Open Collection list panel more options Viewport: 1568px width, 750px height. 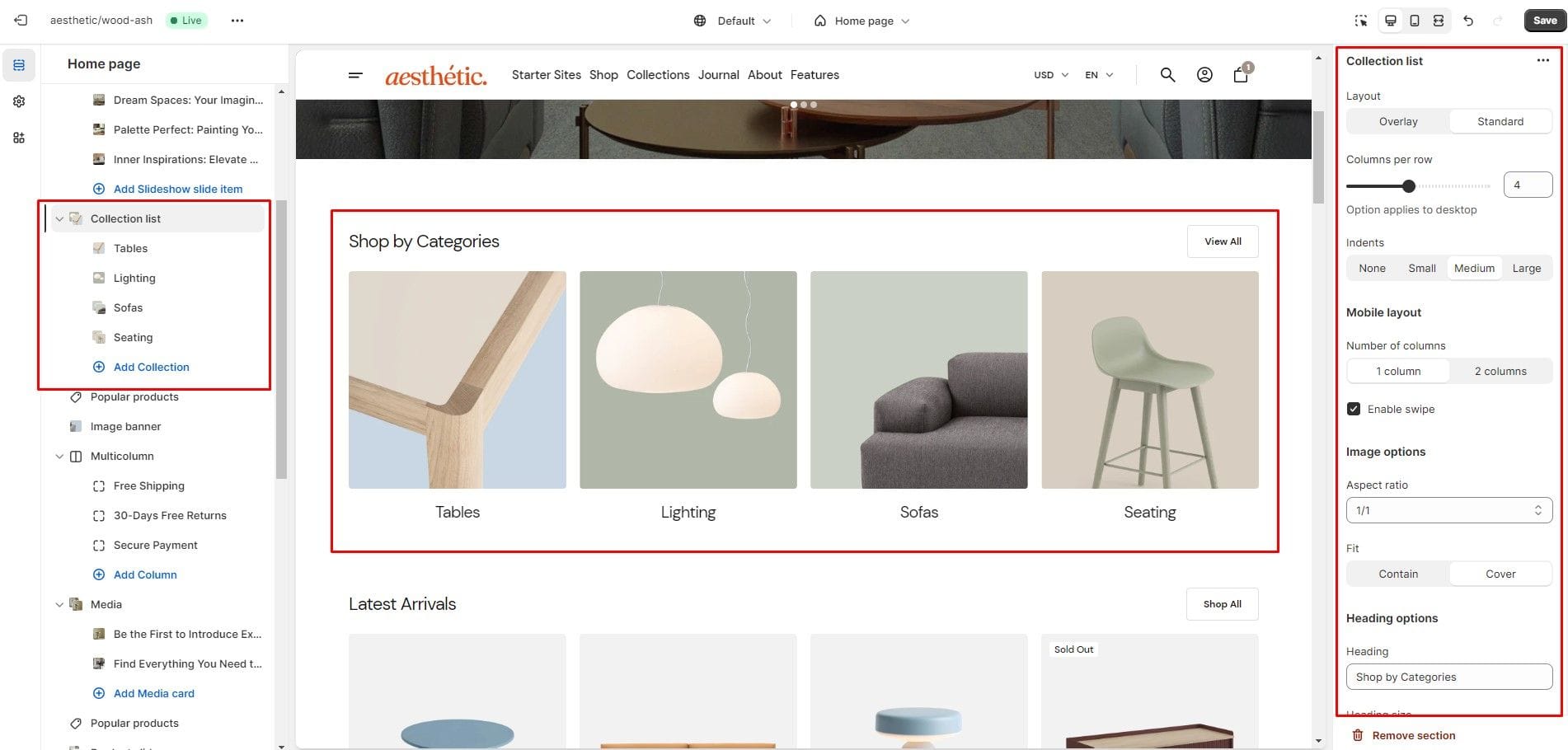pos(1542,61)
